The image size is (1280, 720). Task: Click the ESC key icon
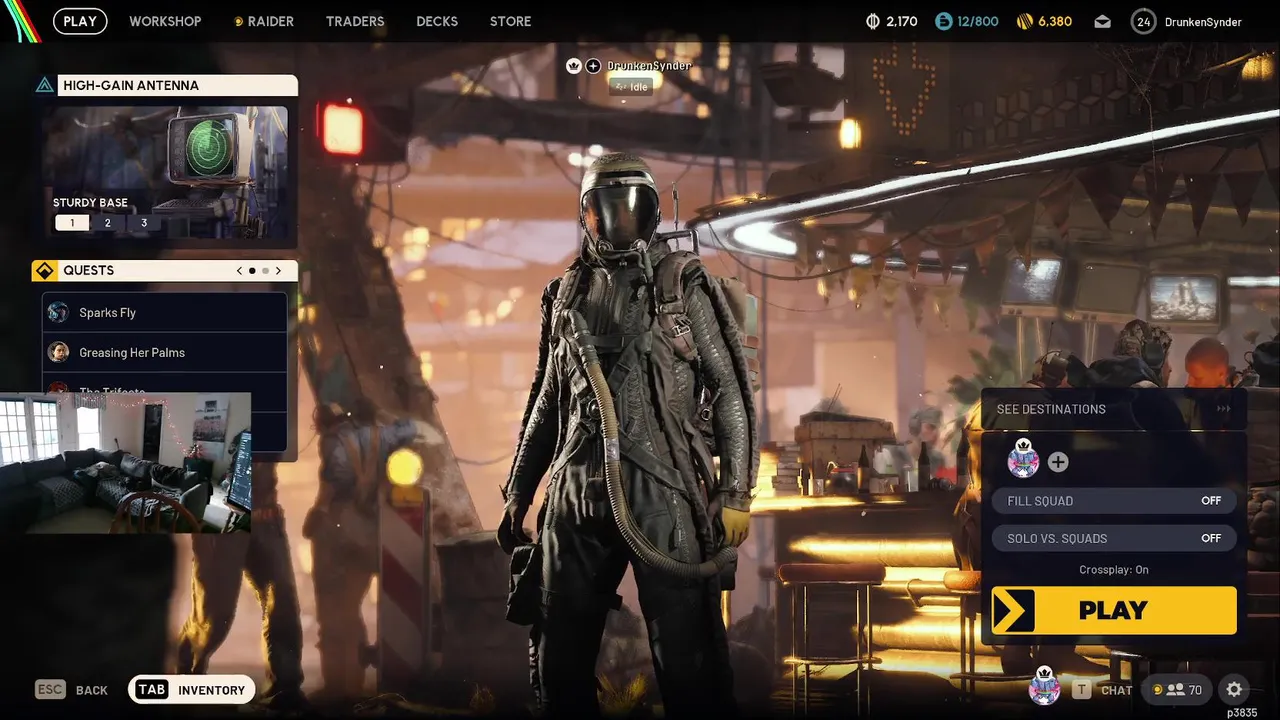tap(50, 690)
